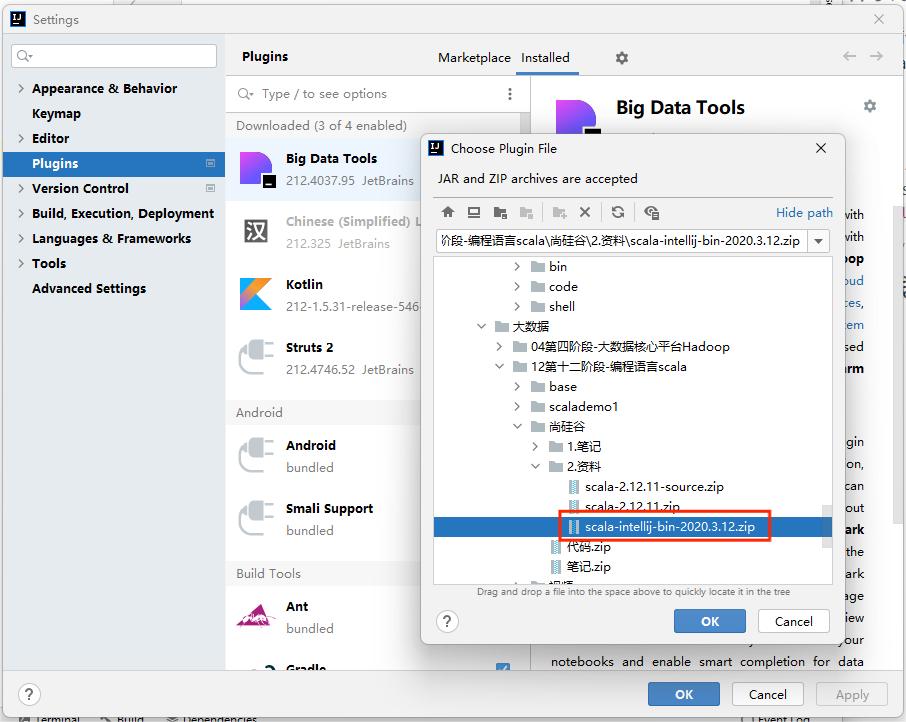906x722 pixels.
Task: Expand Tools settings section
Action: click(21, 263)
